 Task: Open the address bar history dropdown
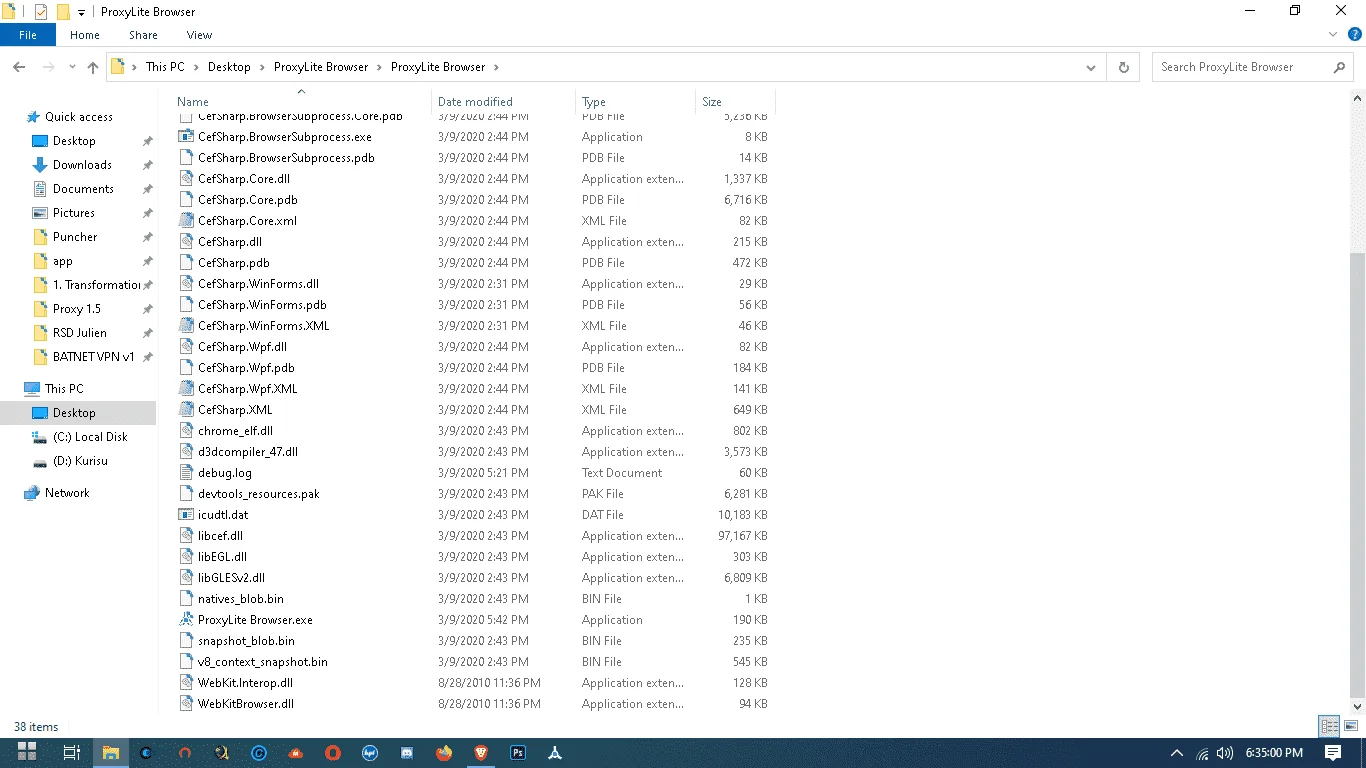point(1091,67)
